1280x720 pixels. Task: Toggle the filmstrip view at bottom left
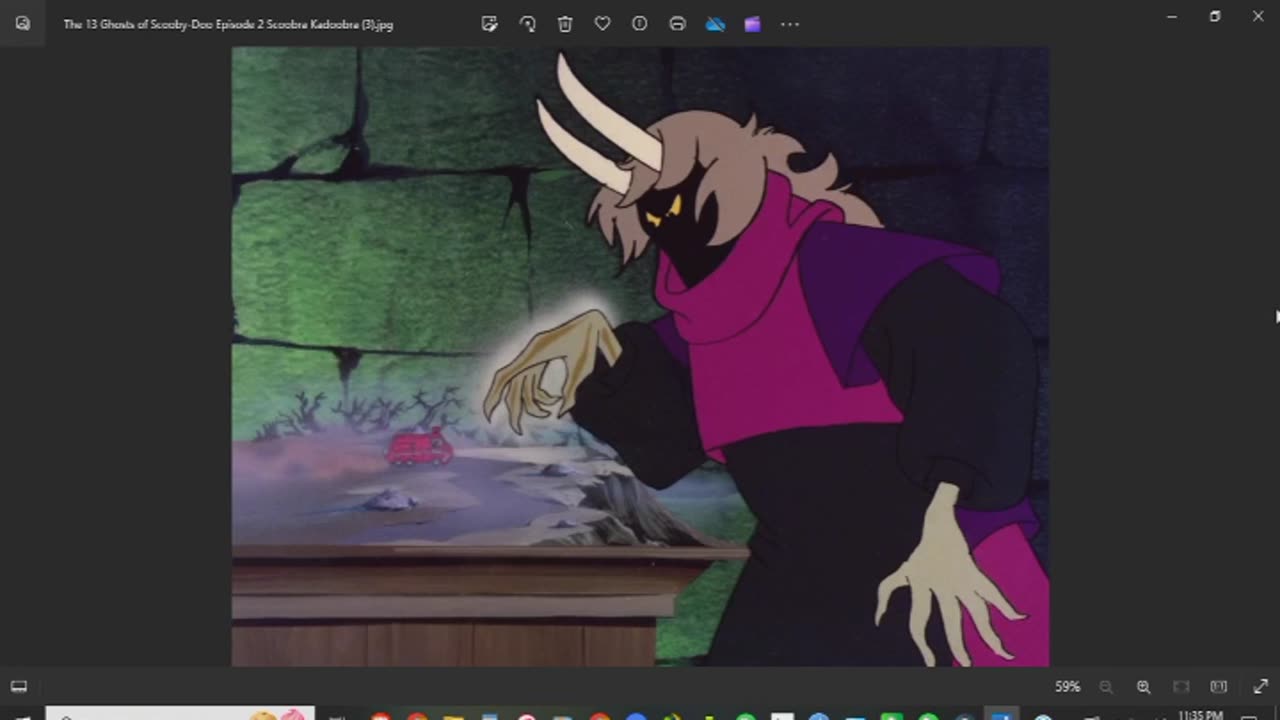tap(19, 686)
